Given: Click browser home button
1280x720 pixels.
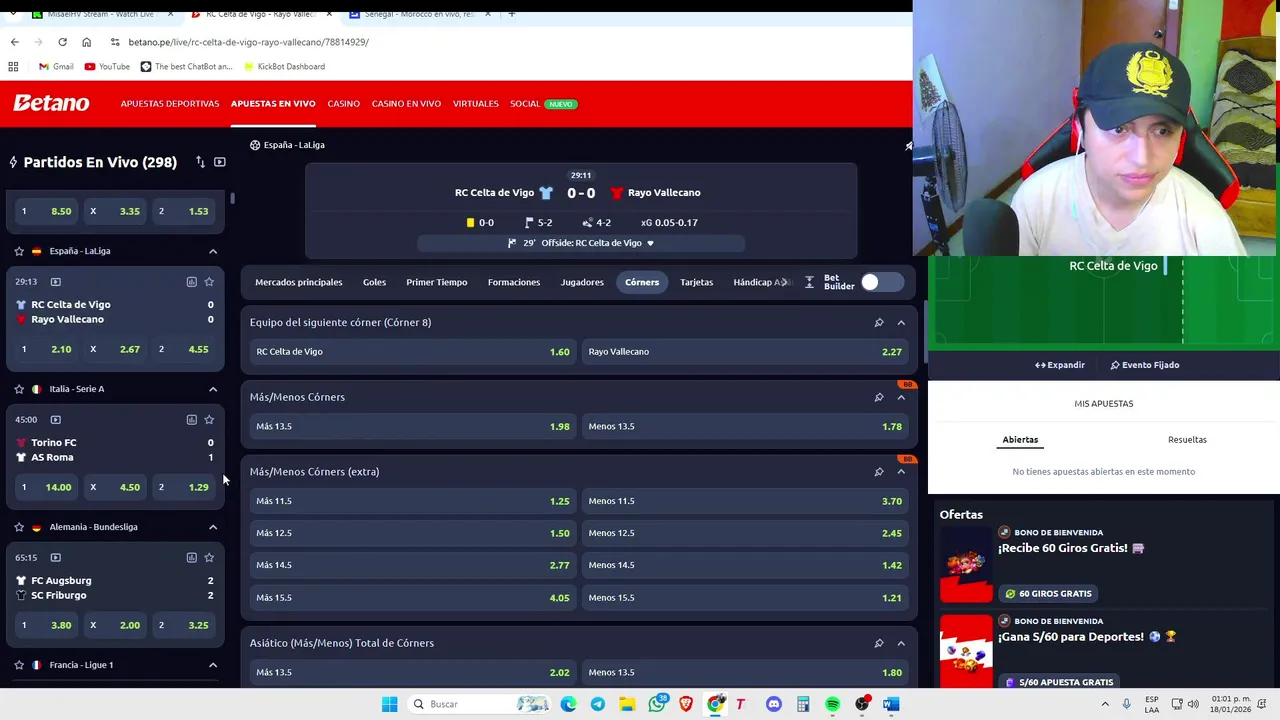Looking at the screenshot, I should [86, 42].
